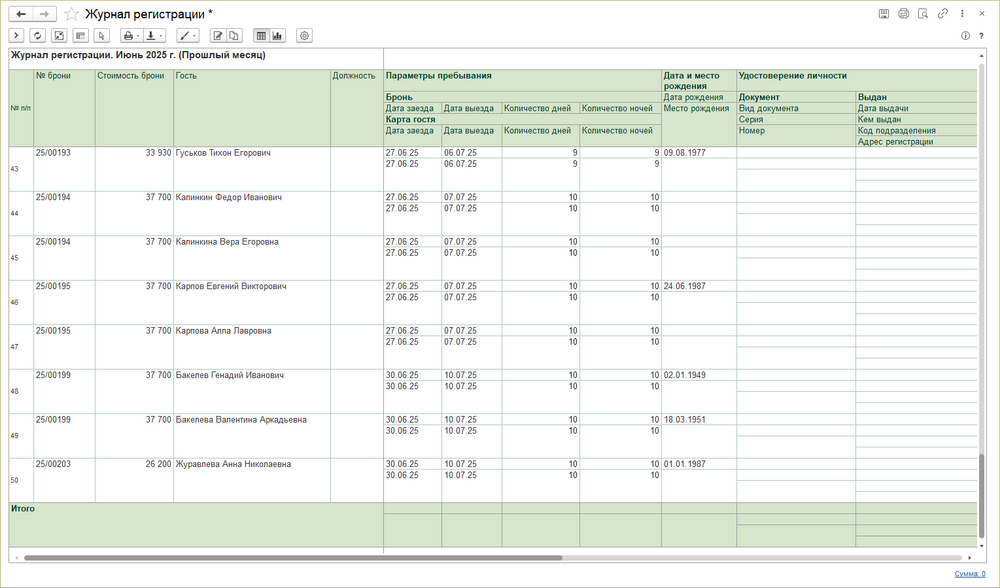
Task: Click the save diskette icon
Action: pyautogui.click(x=884, y=14)
